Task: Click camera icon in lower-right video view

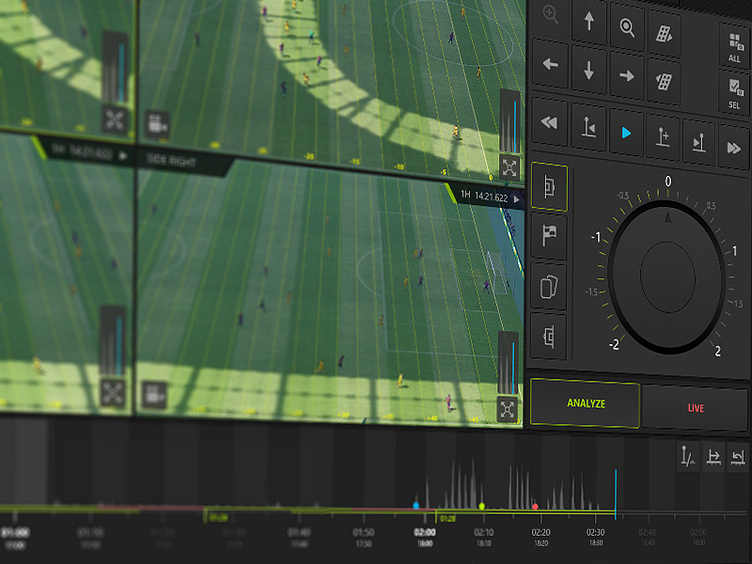Action: [154, 396]
